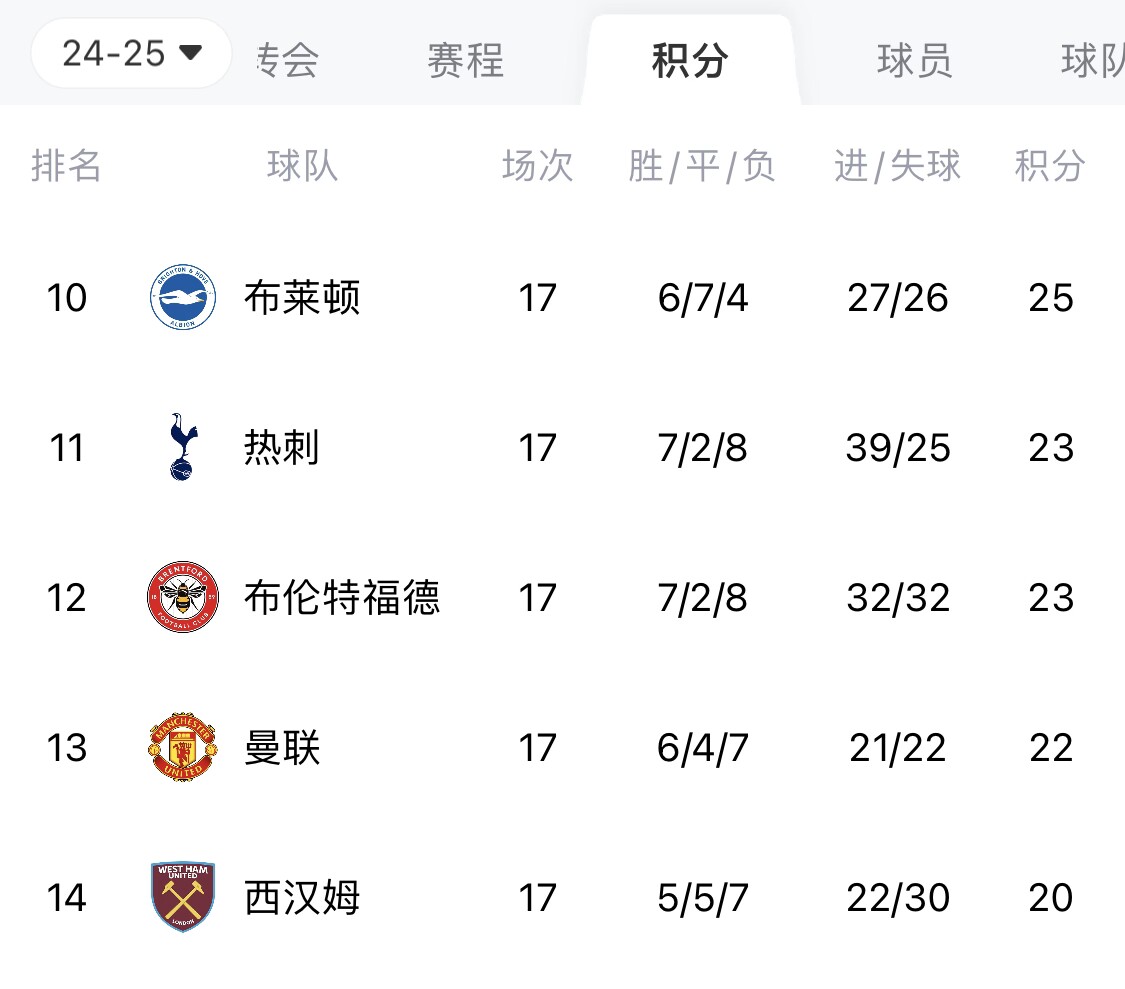Image resolution: width=1125 pixels, height=989 pixels.
Task: Select the 积分 tab
Action: tap(689, 61)
